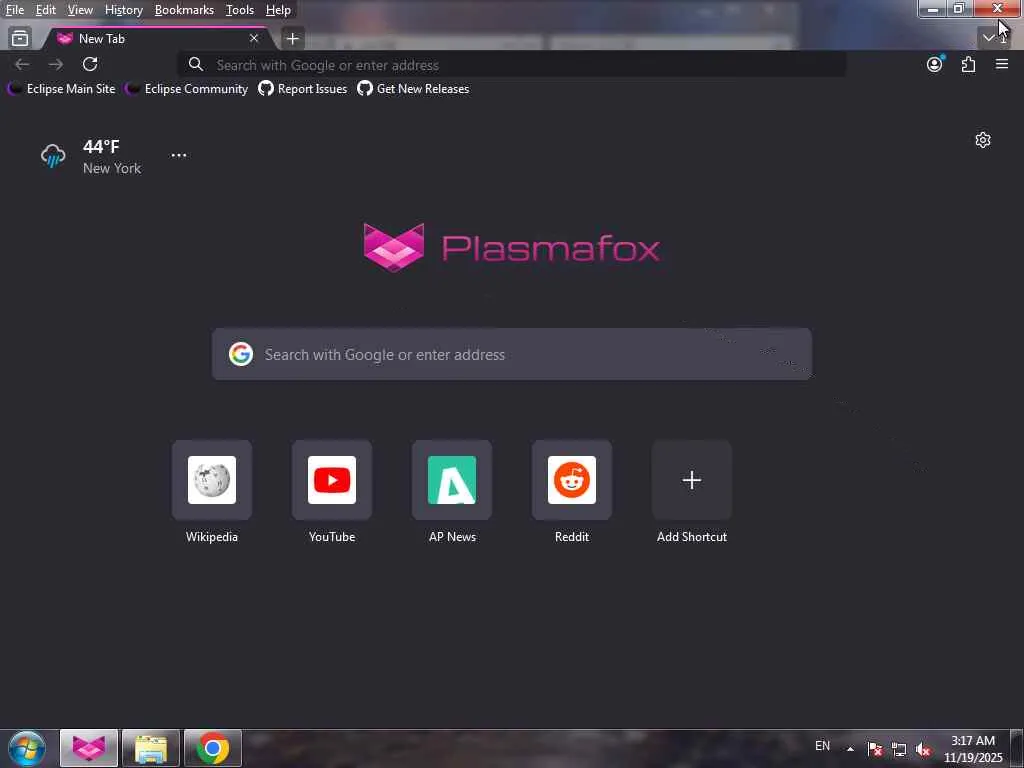Open Report Issues bookmark
1024x768 pixels.
[303, 89]
